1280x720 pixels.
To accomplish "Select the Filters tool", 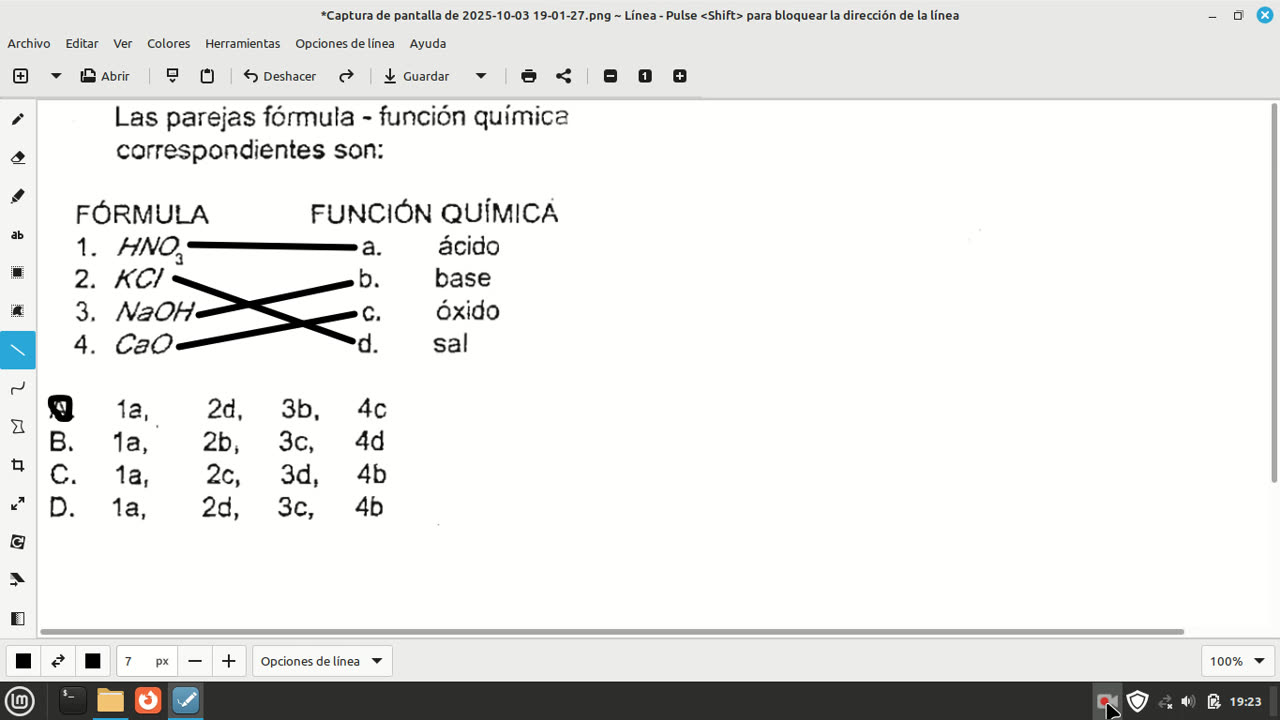I will tap(17, 618).
